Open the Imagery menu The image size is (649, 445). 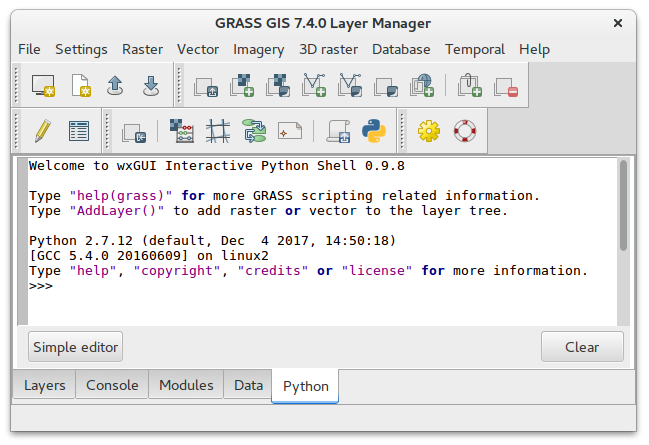point(259,49)
